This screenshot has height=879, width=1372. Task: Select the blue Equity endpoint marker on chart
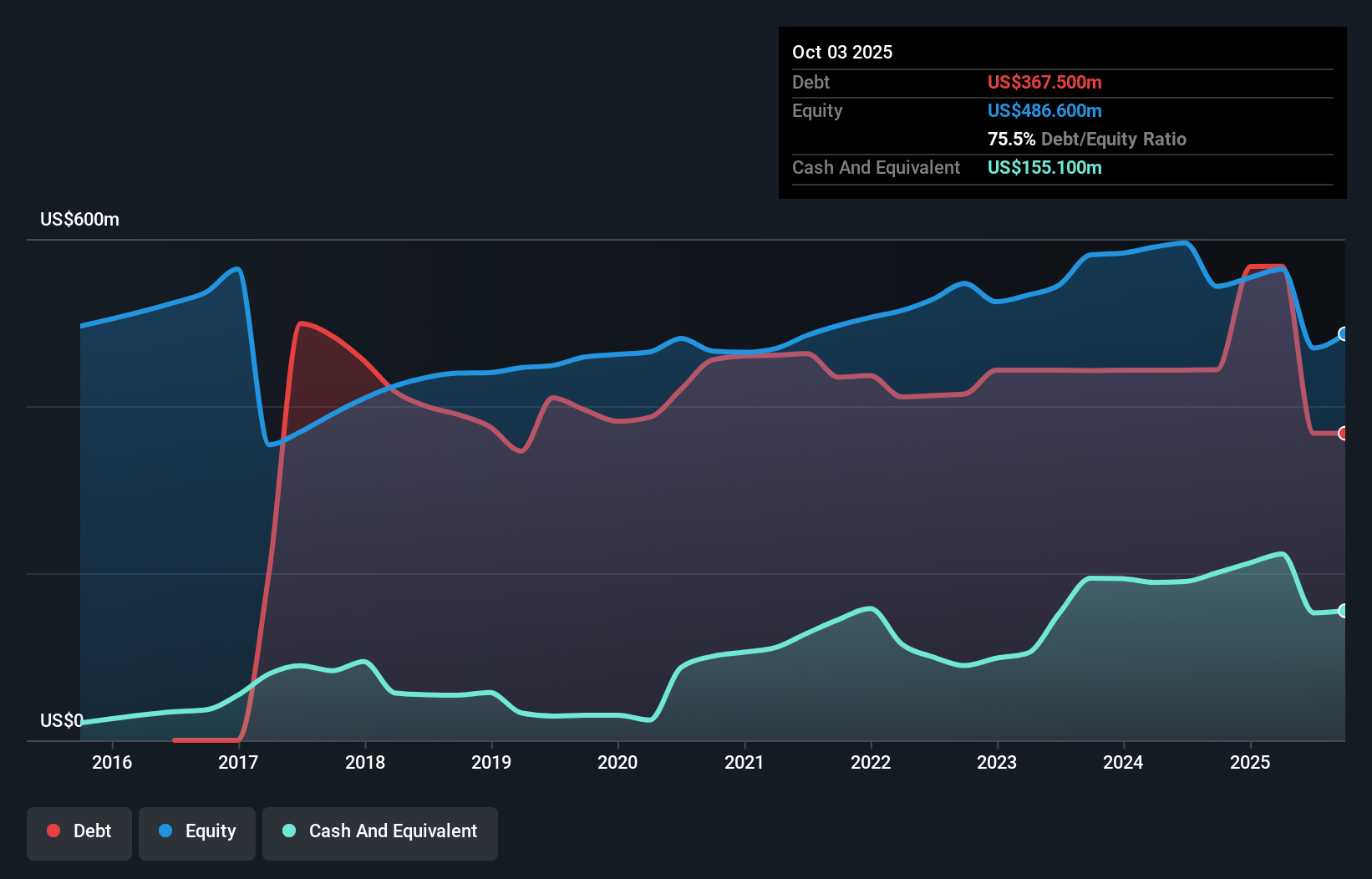1344,334
